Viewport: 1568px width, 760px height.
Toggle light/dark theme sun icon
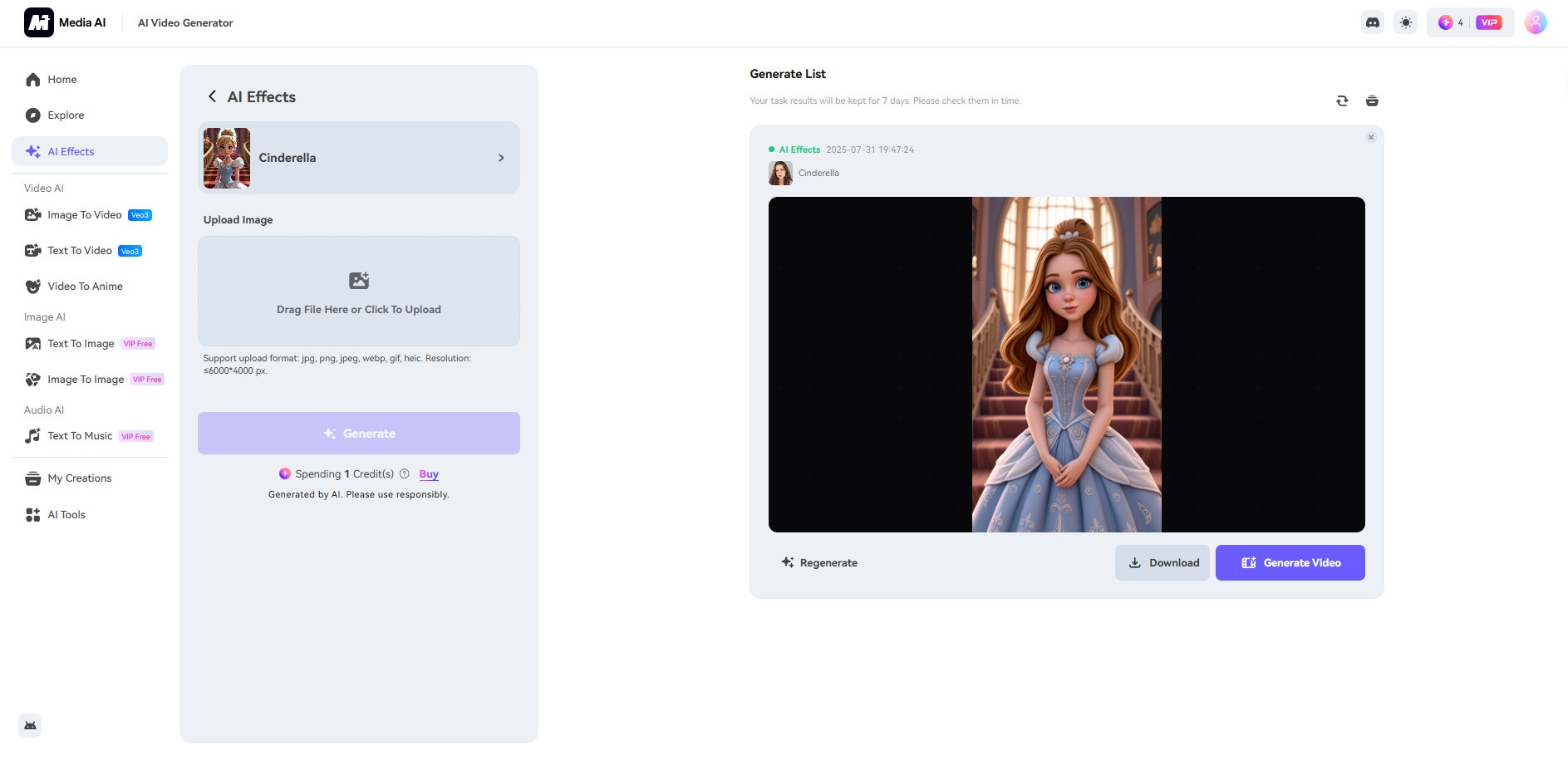[x=1406, y=22]
